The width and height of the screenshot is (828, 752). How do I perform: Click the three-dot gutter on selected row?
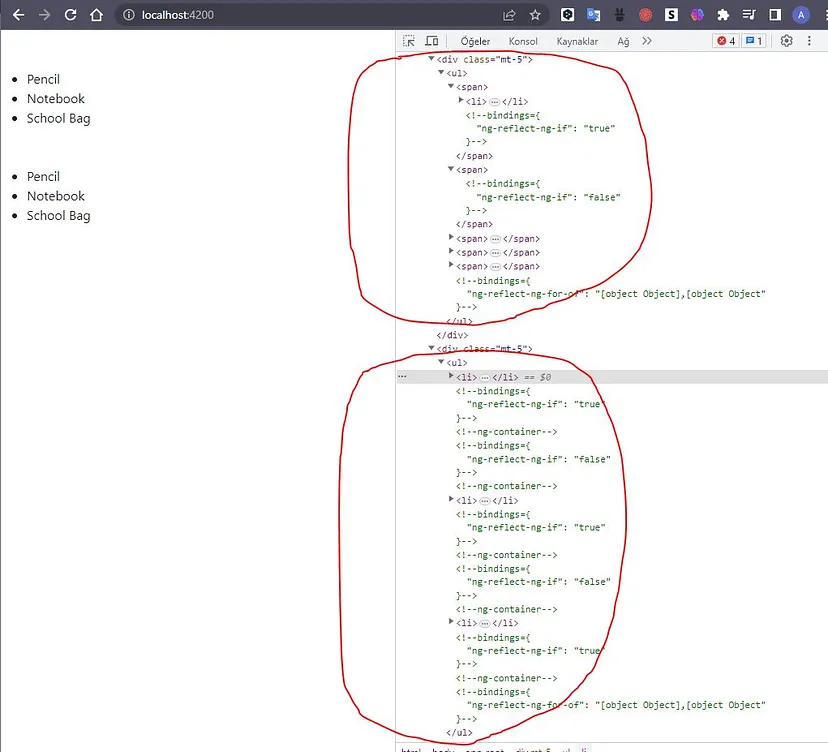pos(402,377)
